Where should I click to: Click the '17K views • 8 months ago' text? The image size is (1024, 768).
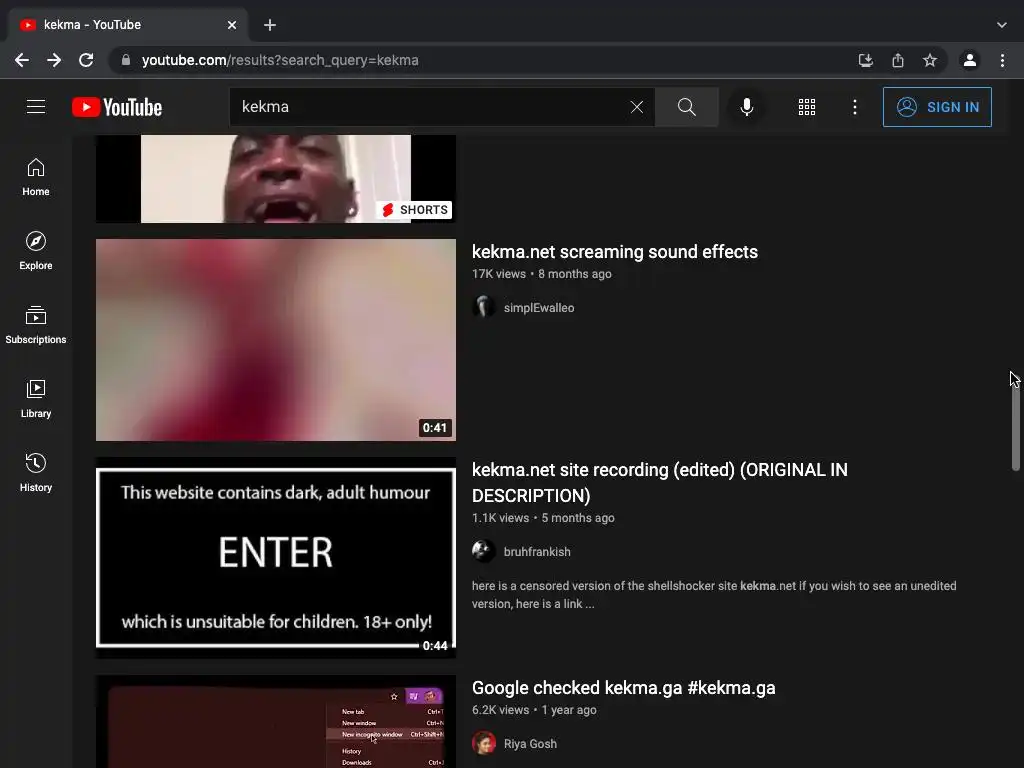tap(542, 274)
